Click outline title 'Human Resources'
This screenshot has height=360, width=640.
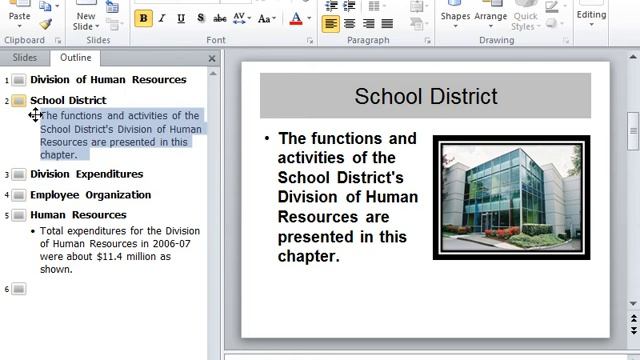(x=78, y=215)
